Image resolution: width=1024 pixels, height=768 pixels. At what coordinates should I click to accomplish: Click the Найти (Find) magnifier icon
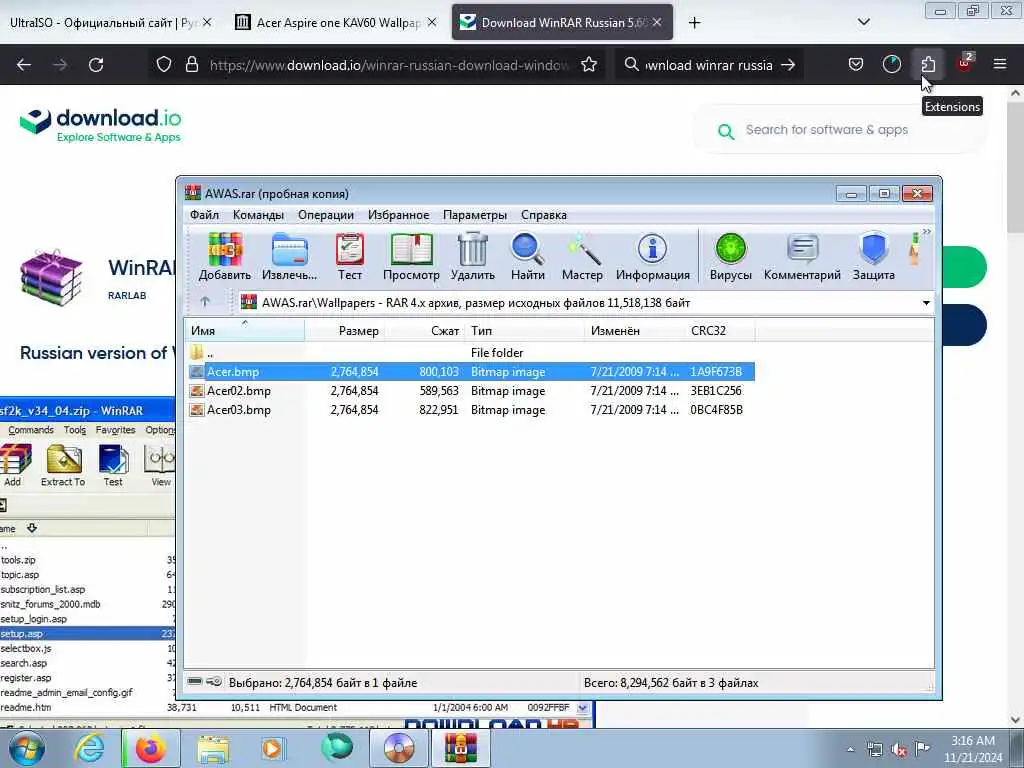528,257
